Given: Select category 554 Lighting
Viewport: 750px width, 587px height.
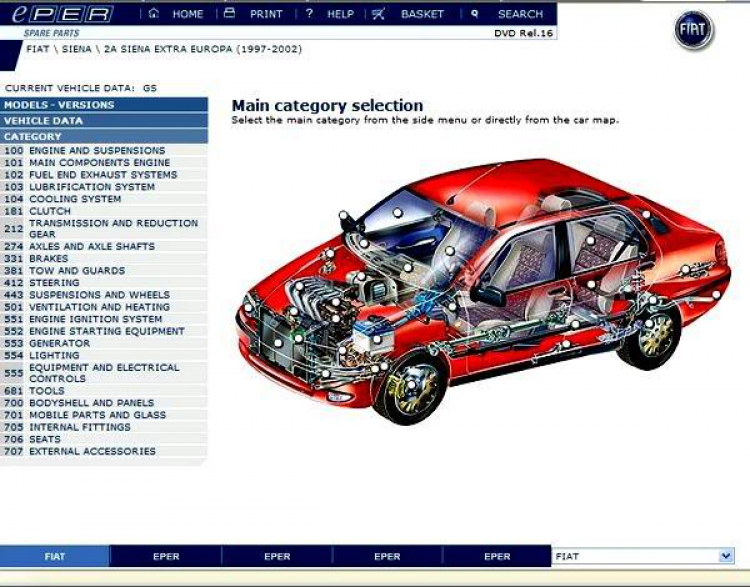Looking at the screenshot, I should tap(104, 355).
